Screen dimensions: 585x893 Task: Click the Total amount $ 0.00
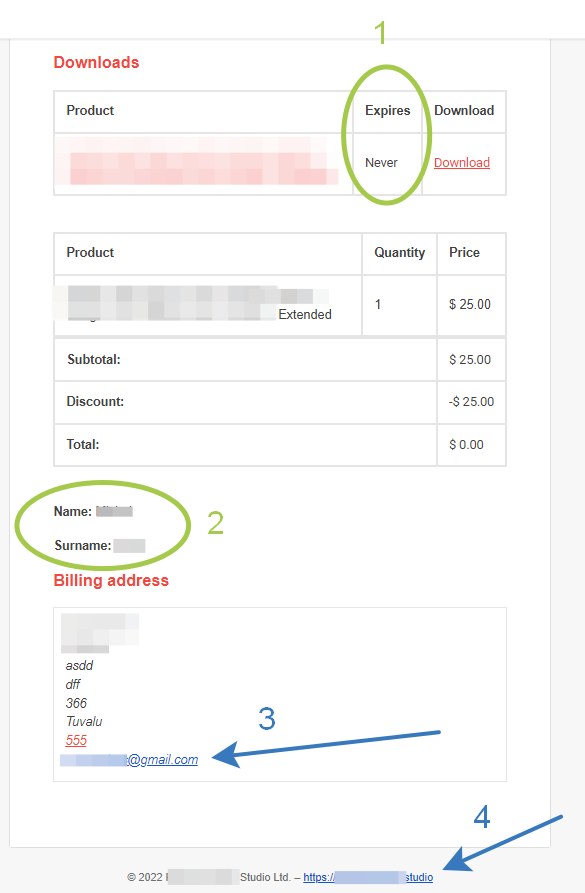466,445
